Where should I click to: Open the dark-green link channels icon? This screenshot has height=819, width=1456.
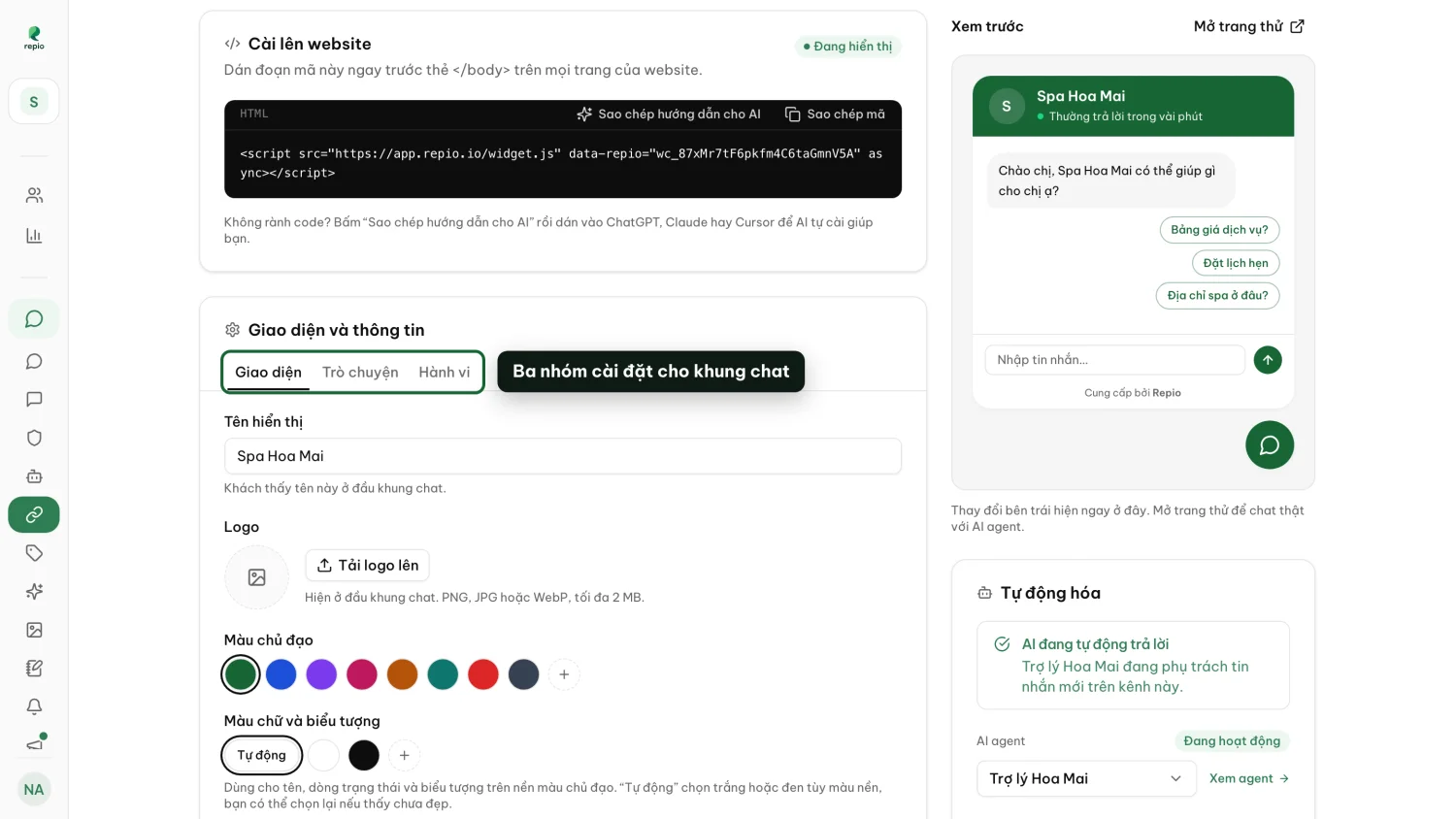pos(34,514)
